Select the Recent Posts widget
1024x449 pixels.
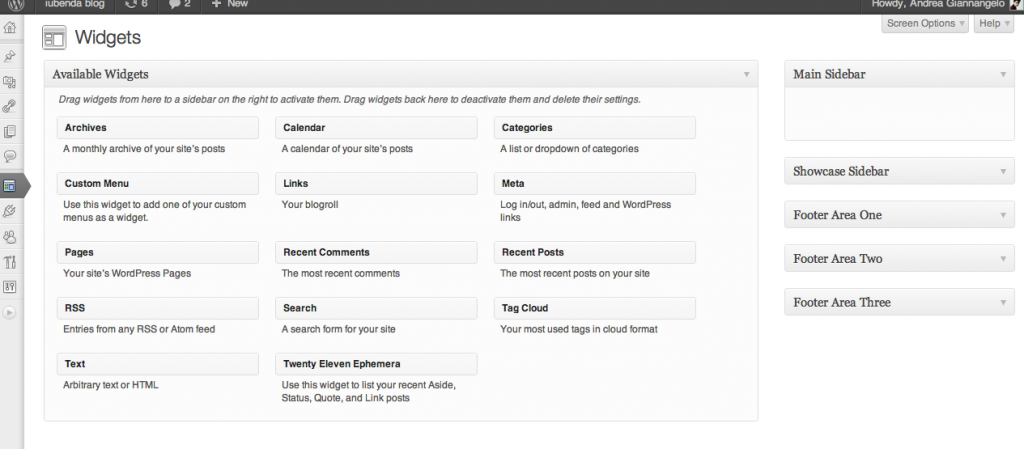point(595,252)
